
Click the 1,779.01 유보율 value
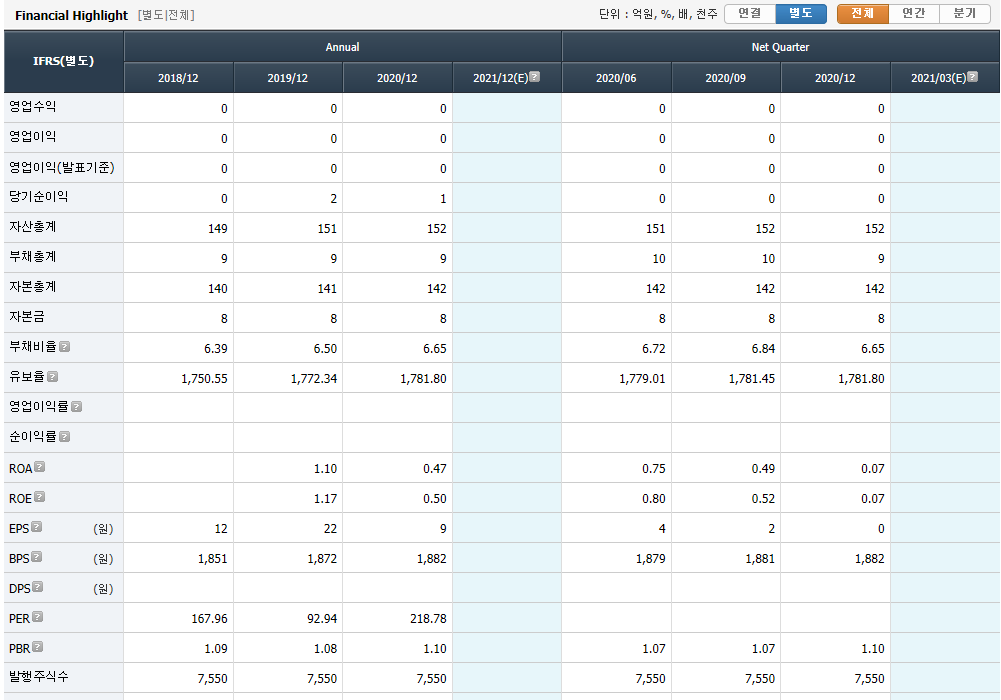pos(642,378)
